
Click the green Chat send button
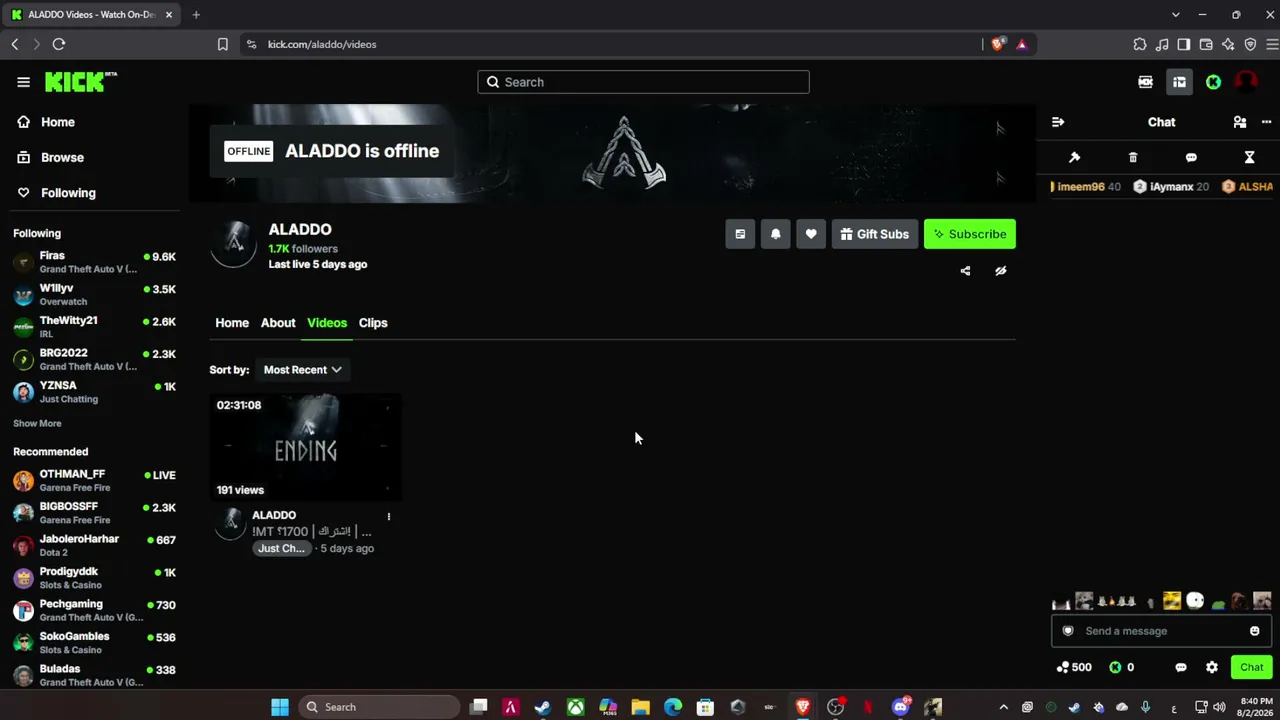coord(1252,667)
